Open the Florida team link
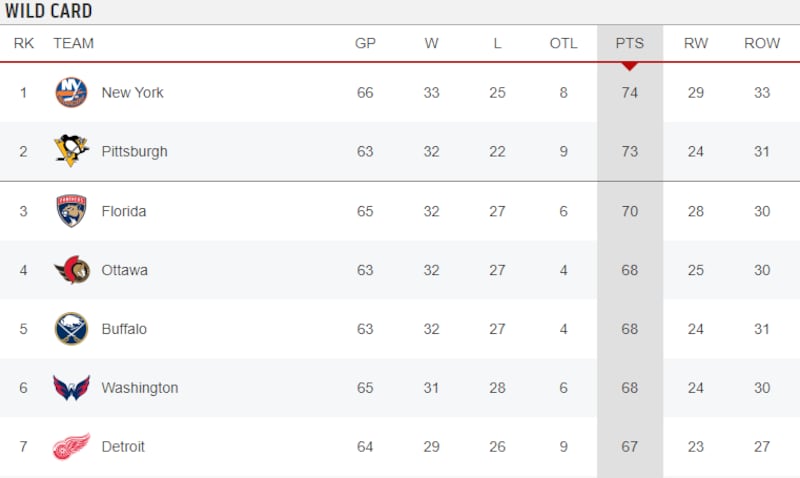Image resolution: width=800 pixels, height=478 pixels. 124,211
